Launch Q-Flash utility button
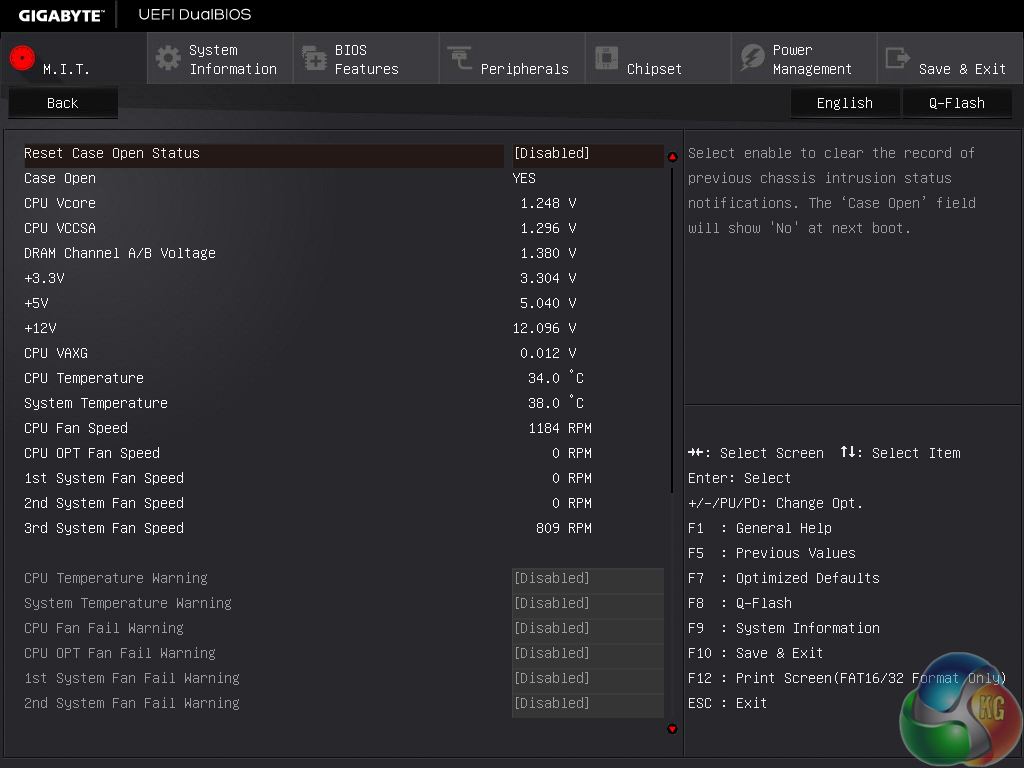 click(956, 103)
